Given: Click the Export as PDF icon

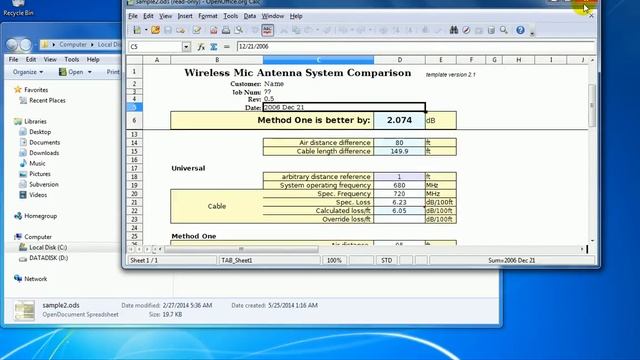Looking at the screenshot, I should click(x=213, y=30).
